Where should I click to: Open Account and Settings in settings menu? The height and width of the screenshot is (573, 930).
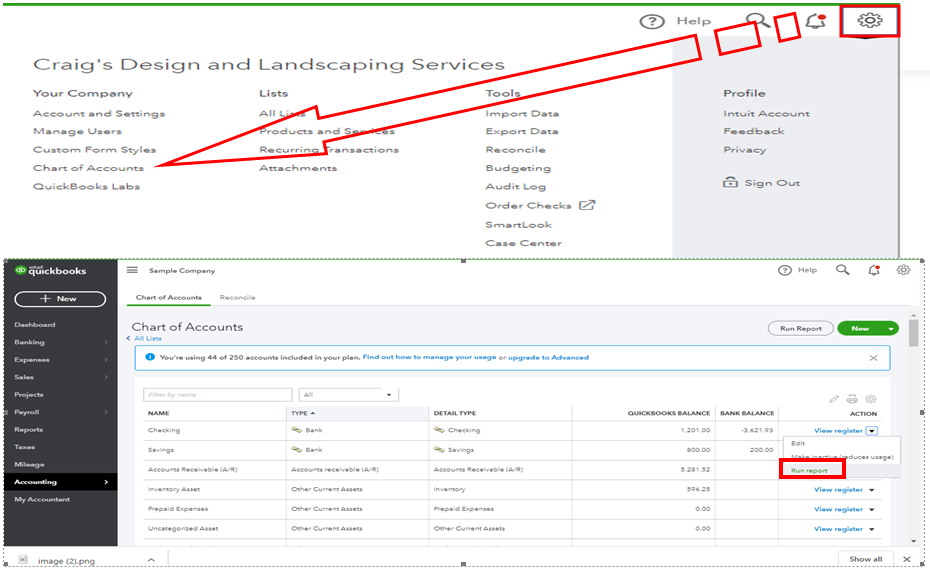(x=99, y=113)
